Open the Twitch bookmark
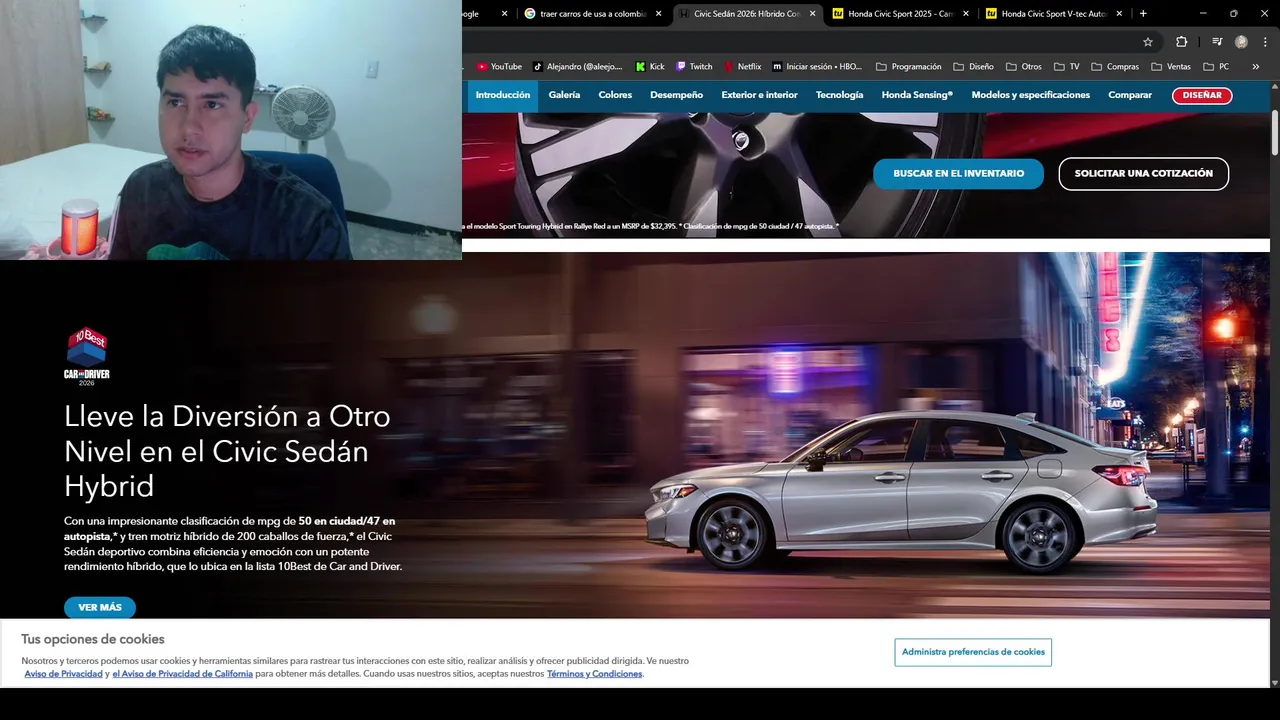Screen dimensions: 1280x720 pos(694,67)
